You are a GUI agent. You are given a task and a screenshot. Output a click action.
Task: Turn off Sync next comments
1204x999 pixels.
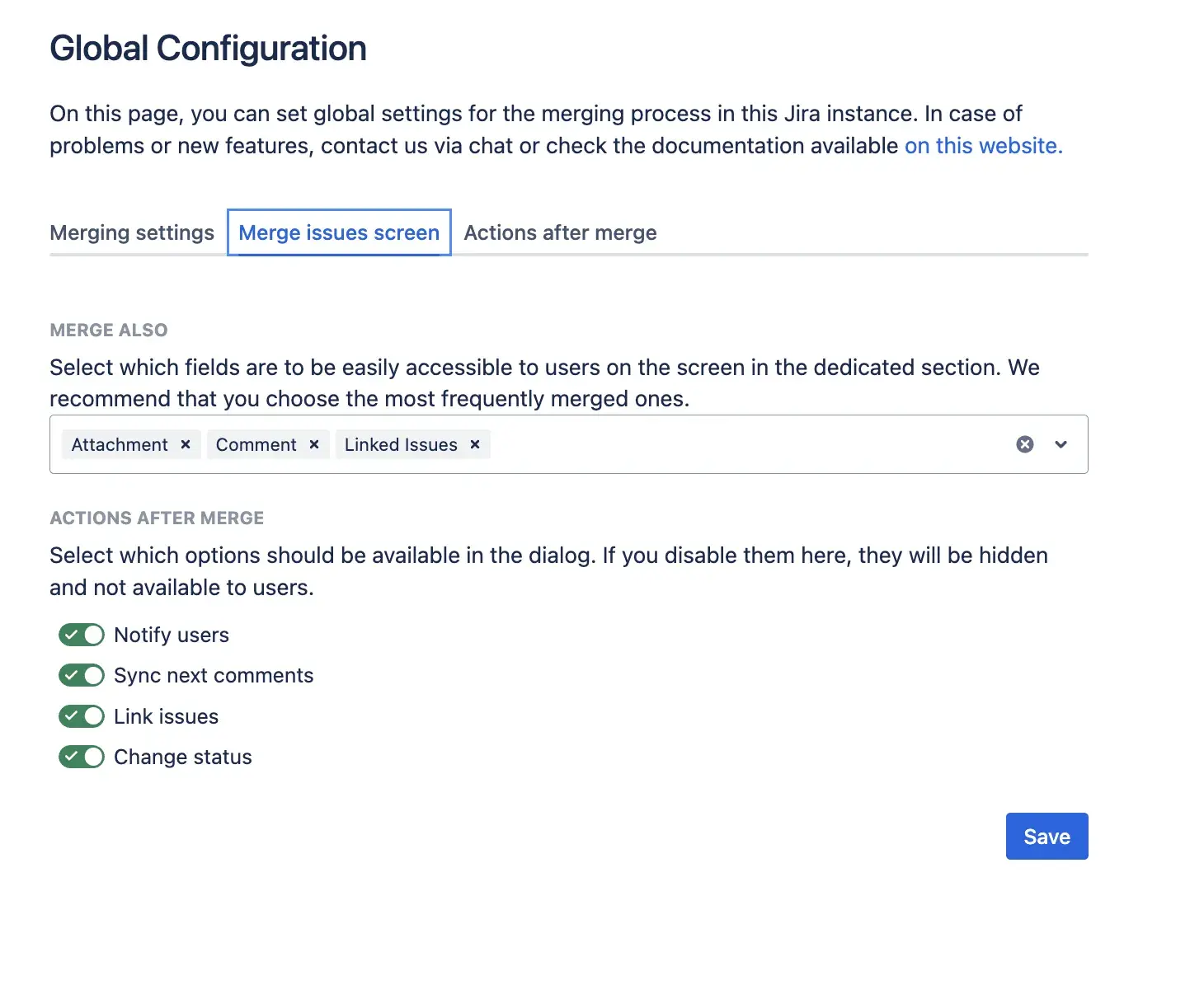coord(82,675)
